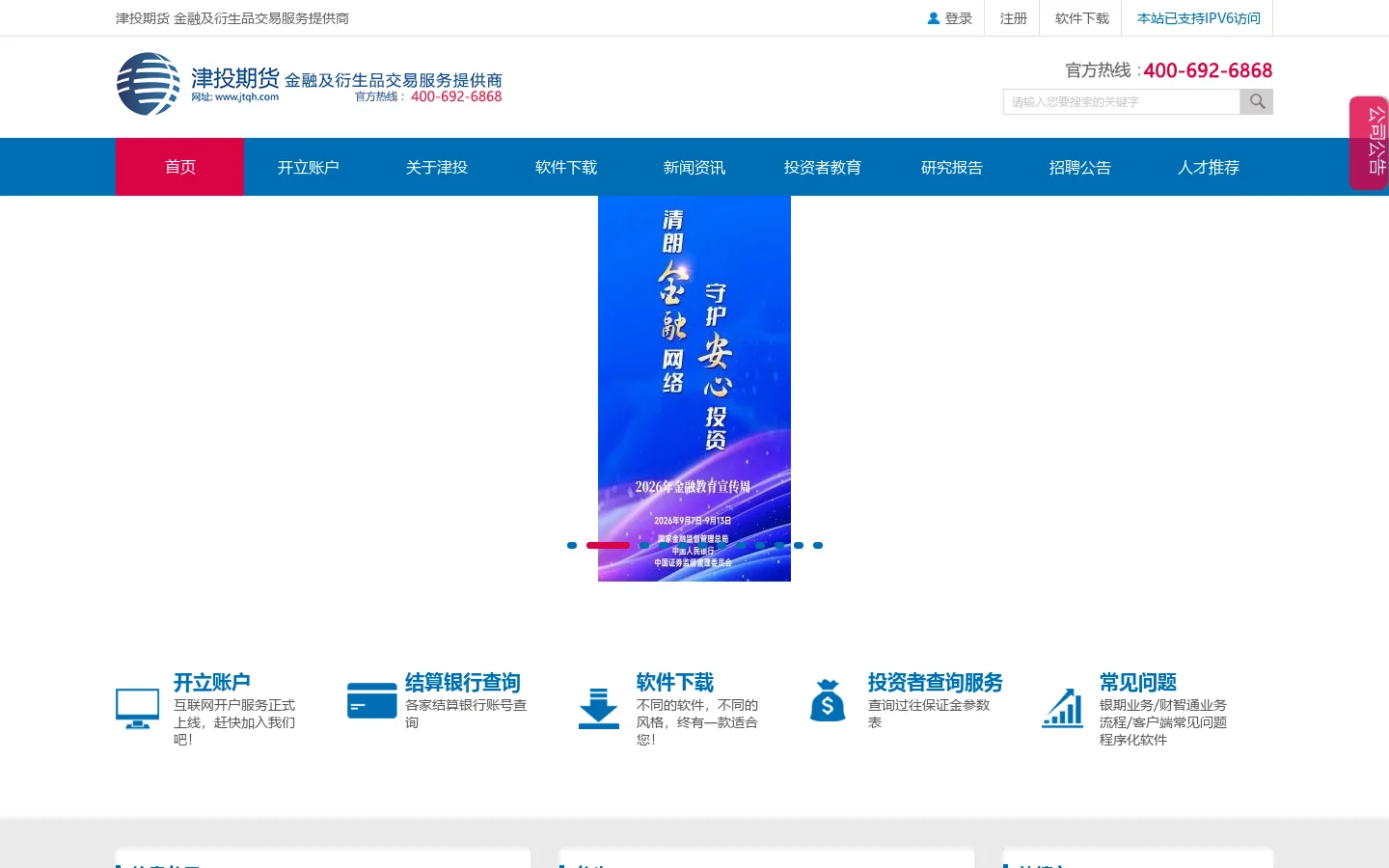Click the 本站已支持IPV6访问 link

pos(1199,18)
